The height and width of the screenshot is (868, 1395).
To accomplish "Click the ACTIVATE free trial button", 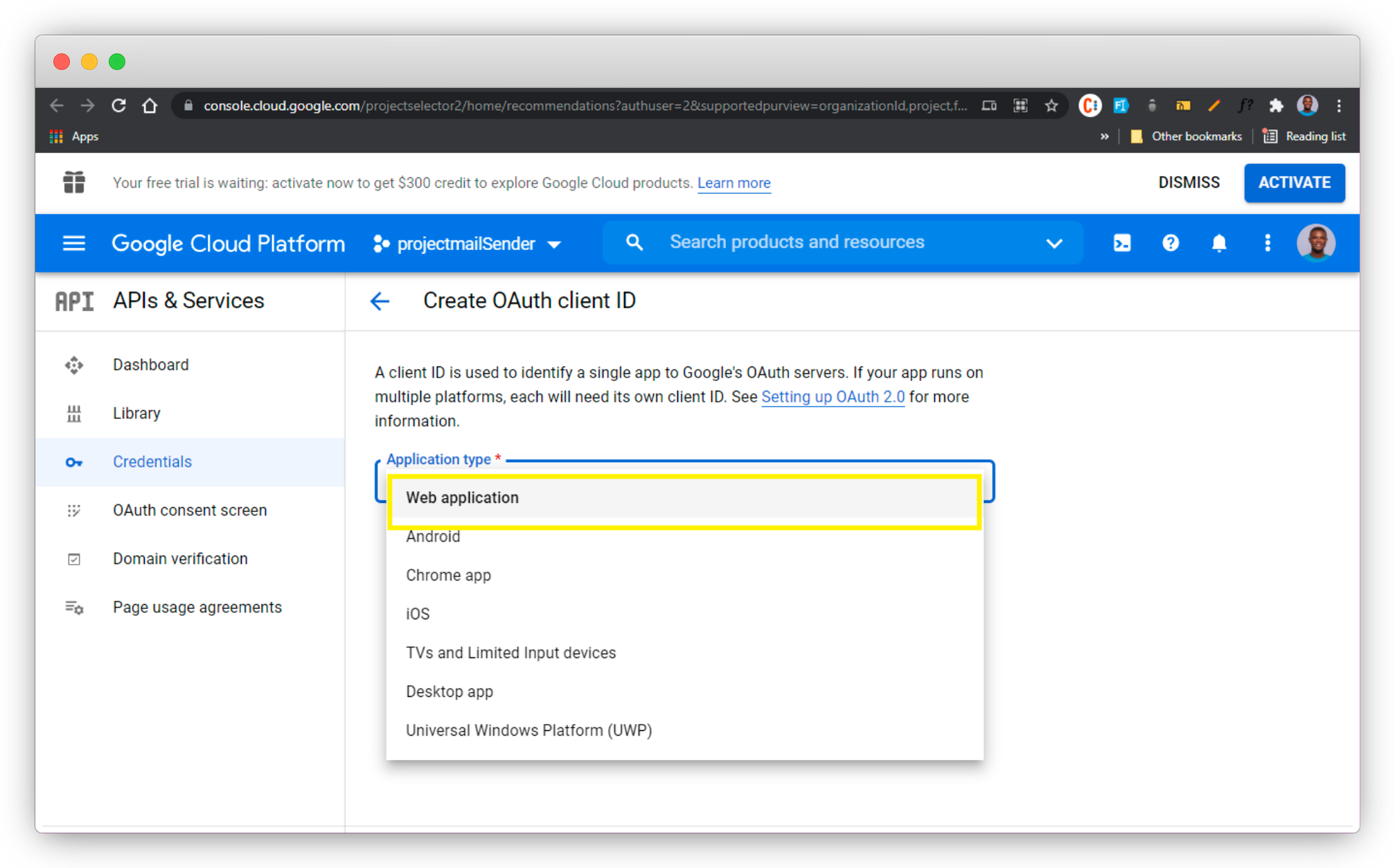I will [x=1295, y=183].
